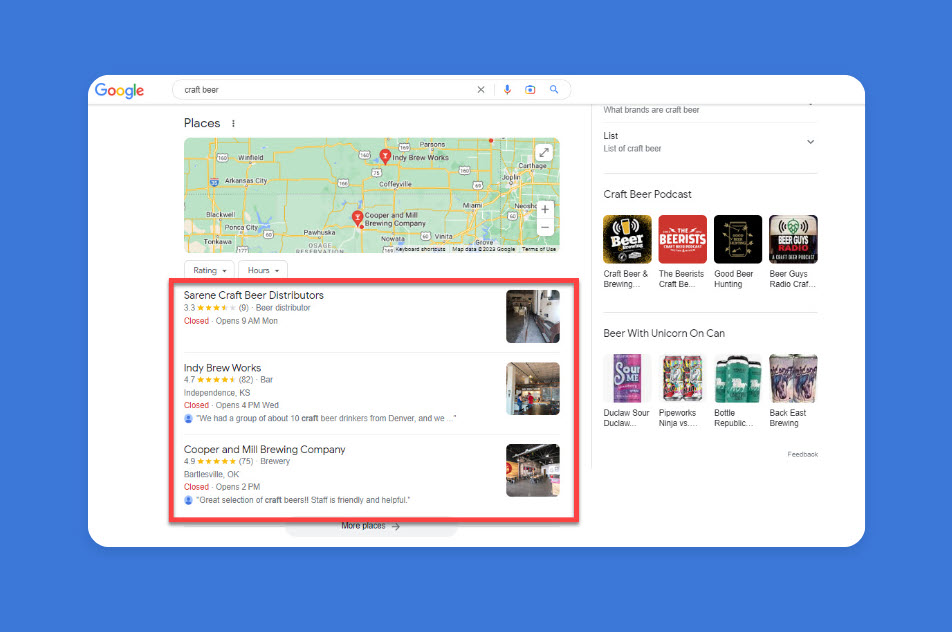Image resolution: width=952 pixels, height=632 pixels.
Task: Click the Feedback link
Action: 802,454
